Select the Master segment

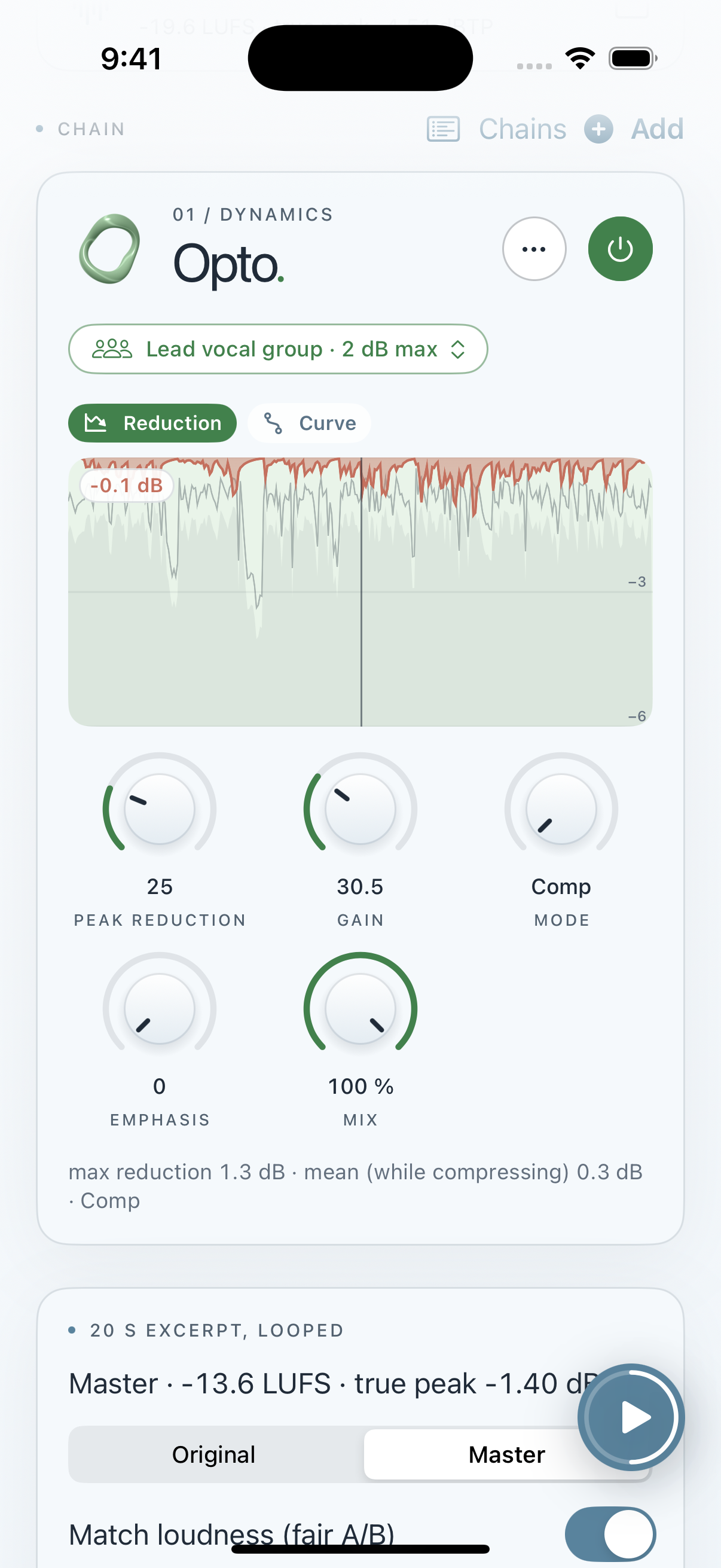click(x=507, y=1455)
